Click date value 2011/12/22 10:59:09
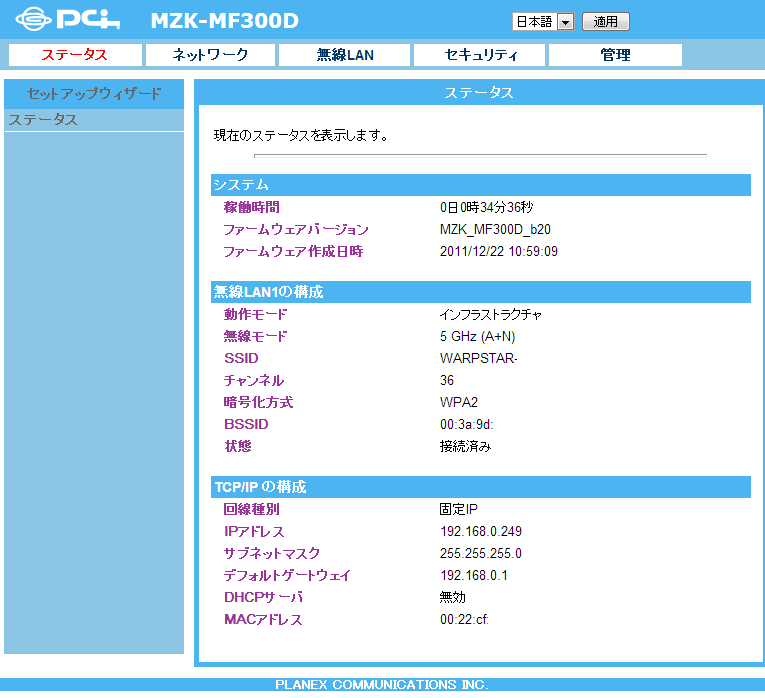Image resolution: width=765 pixels, height=698 pixels. coord(499,251)
